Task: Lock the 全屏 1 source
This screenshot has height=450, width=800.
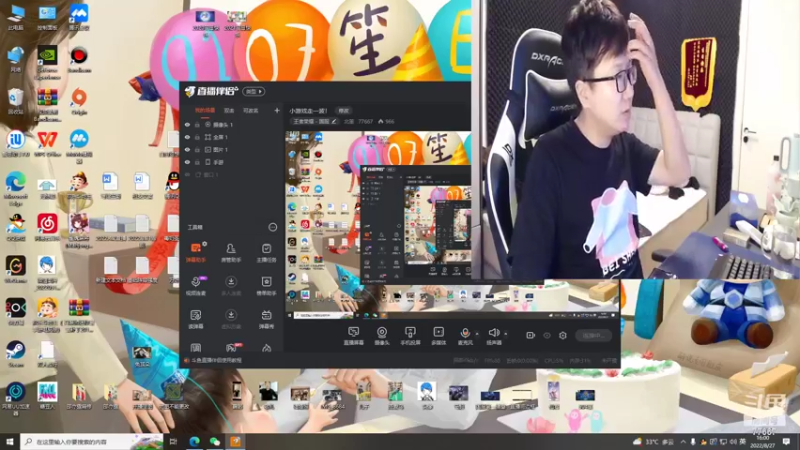Action: pyautogui.click(x=197, y=137)
